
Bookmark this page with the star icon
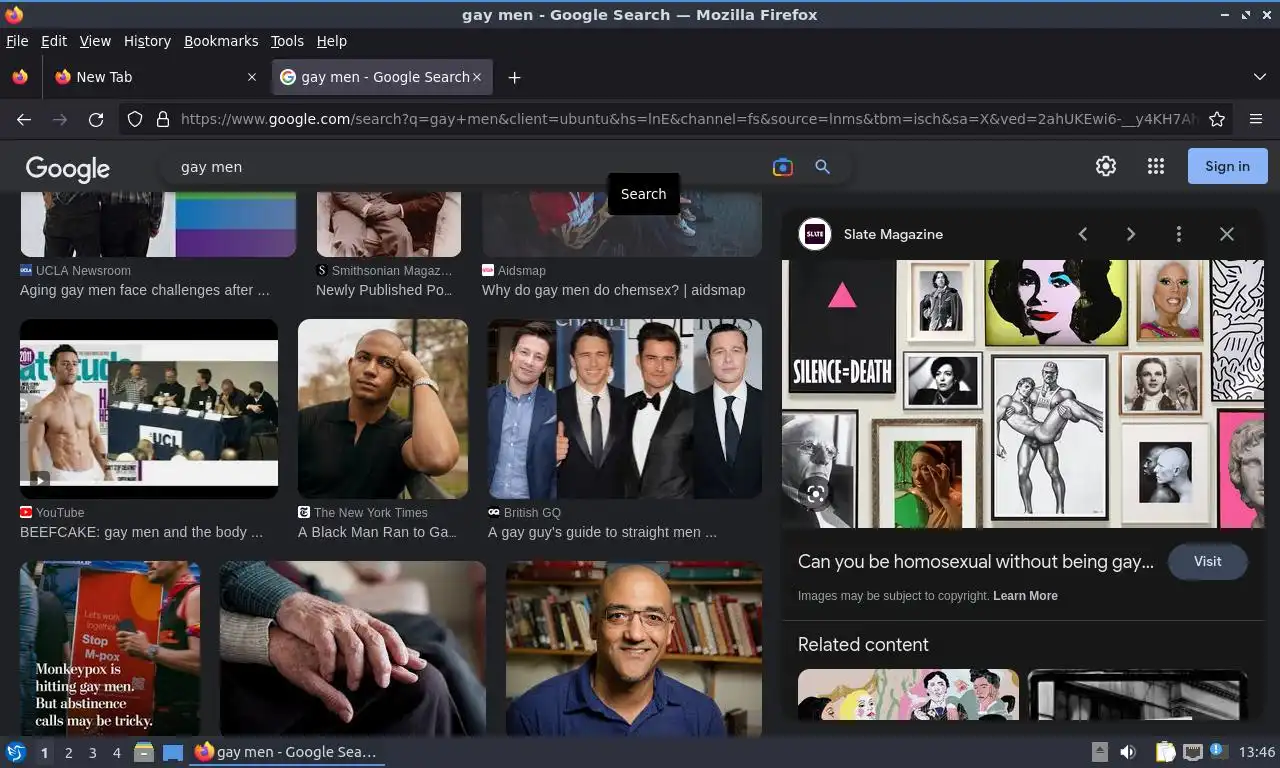pos(1217,119)
